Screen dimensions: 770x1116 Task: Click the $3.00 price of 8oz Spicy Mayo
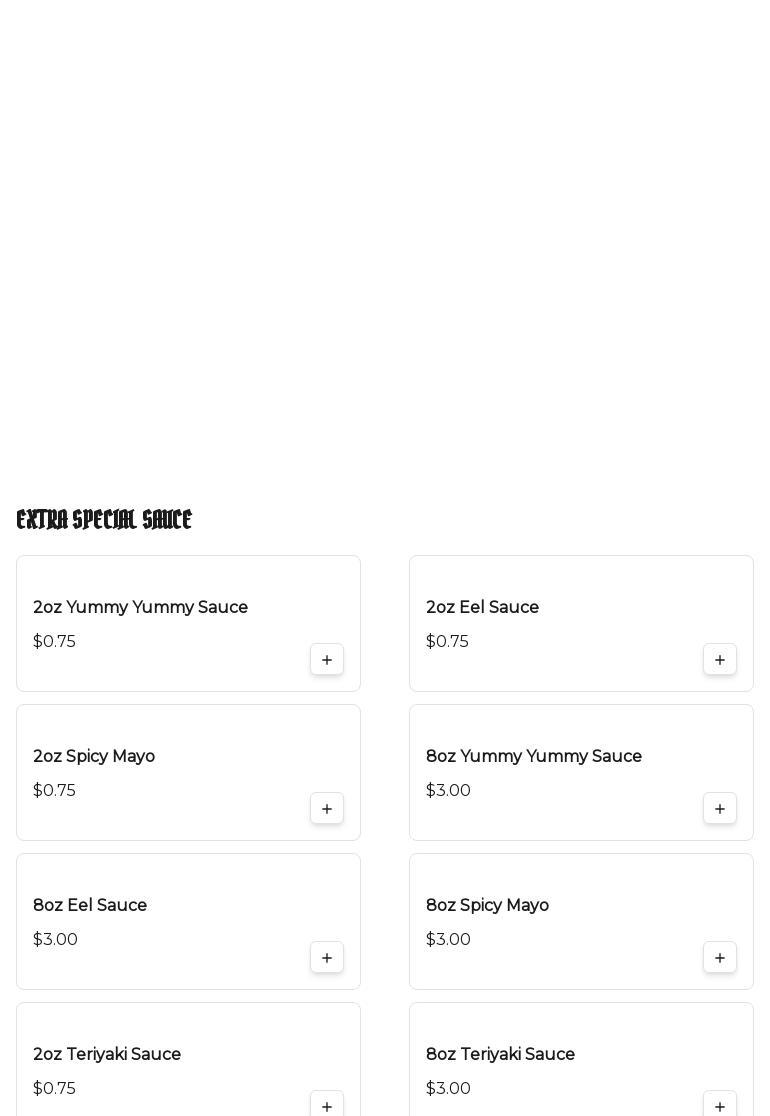[448, 940]
